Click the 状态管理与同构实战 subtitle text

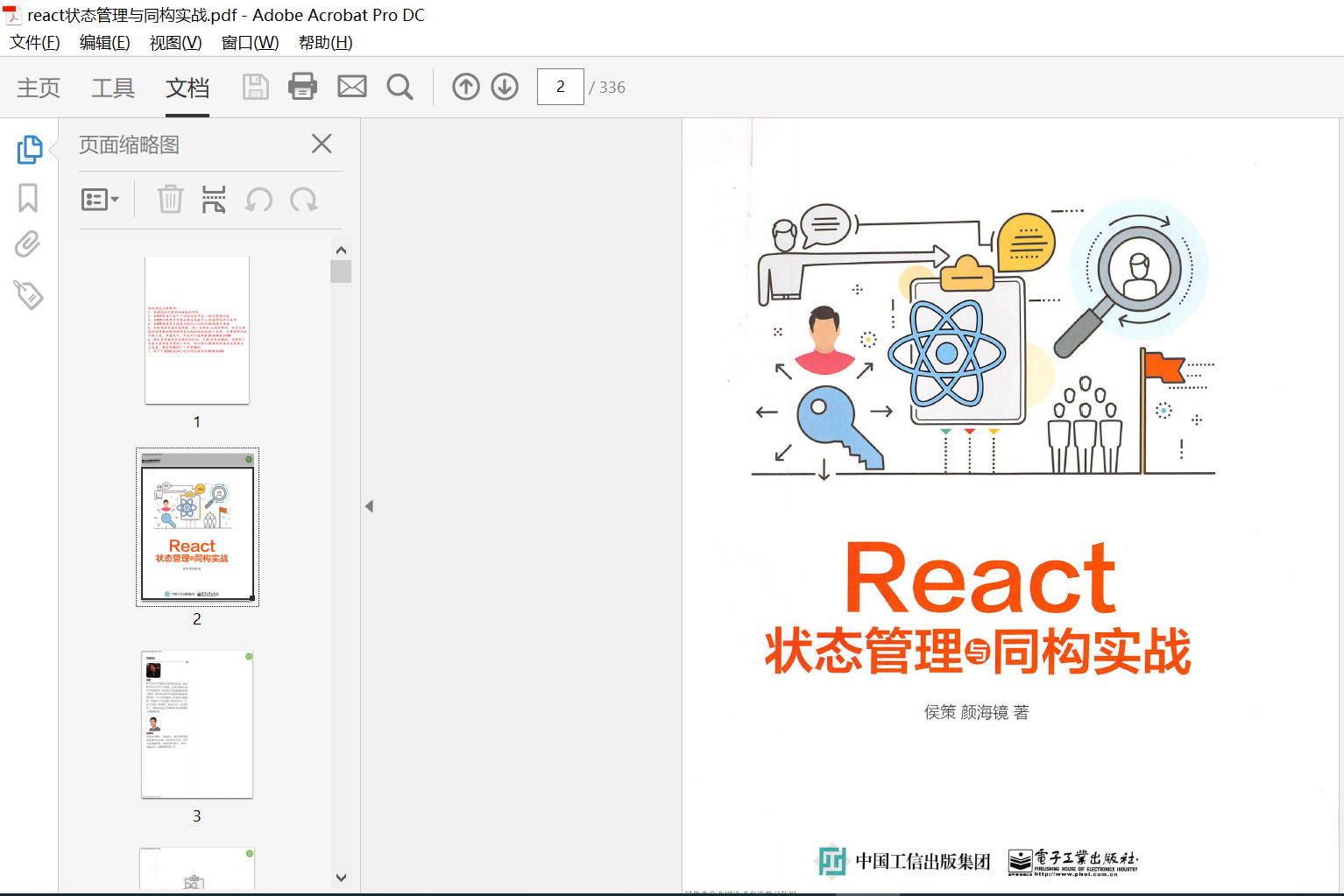(x=978, y=651)
